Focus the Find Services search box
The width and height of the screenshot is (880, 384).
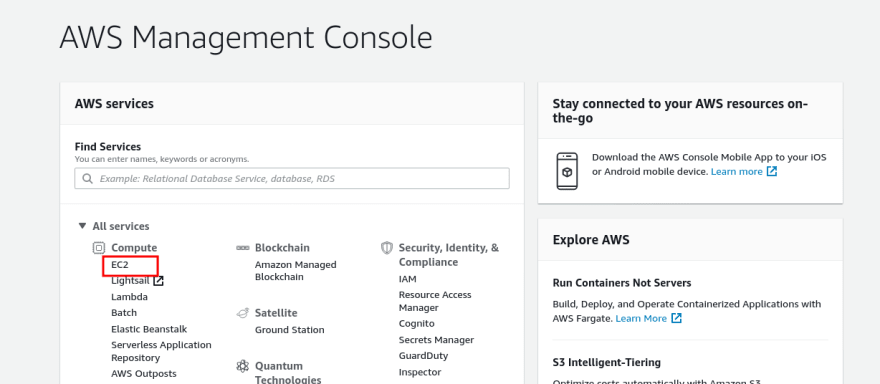tap(292, 179)
